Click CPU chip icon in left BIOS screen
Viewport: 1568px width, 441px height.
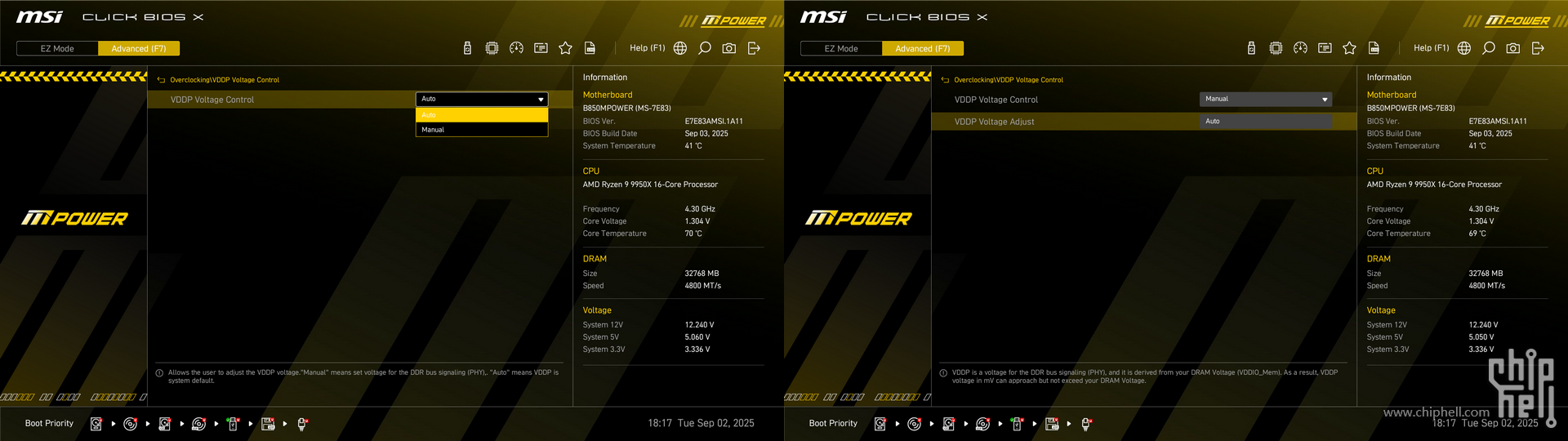492,48
